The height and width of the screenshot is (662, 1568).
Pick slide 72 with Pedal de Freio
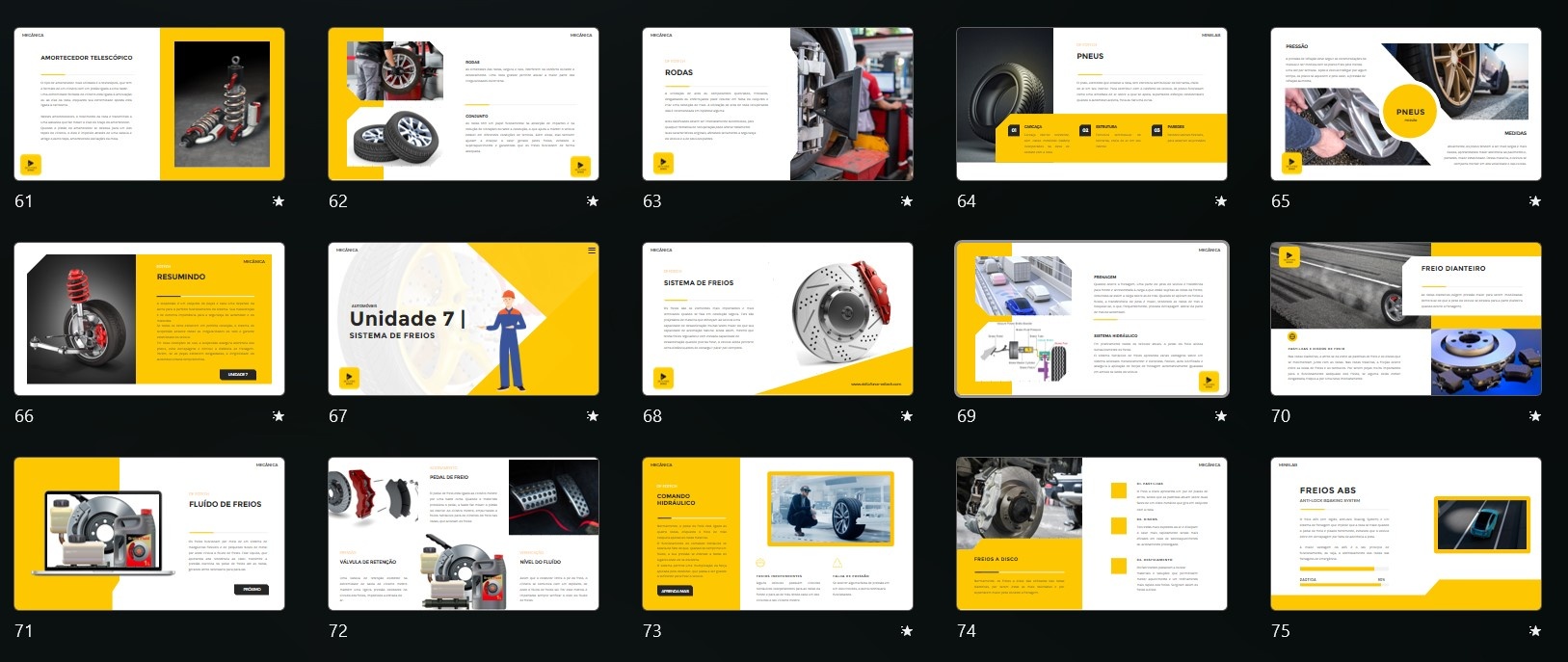463,534
